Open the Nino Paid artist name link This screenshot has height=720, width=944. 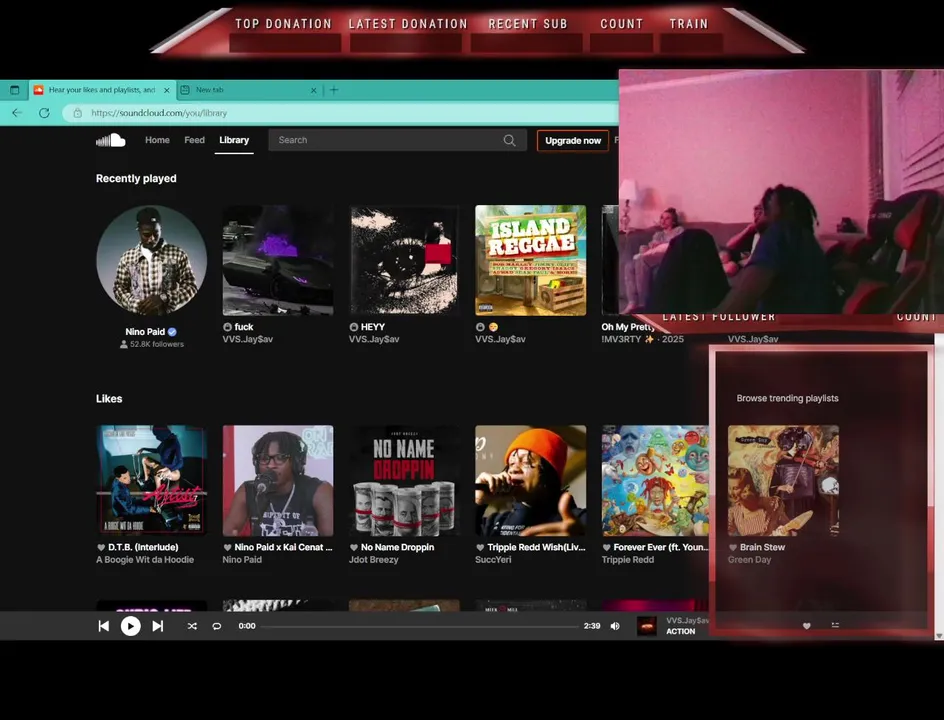coord(145,332)
